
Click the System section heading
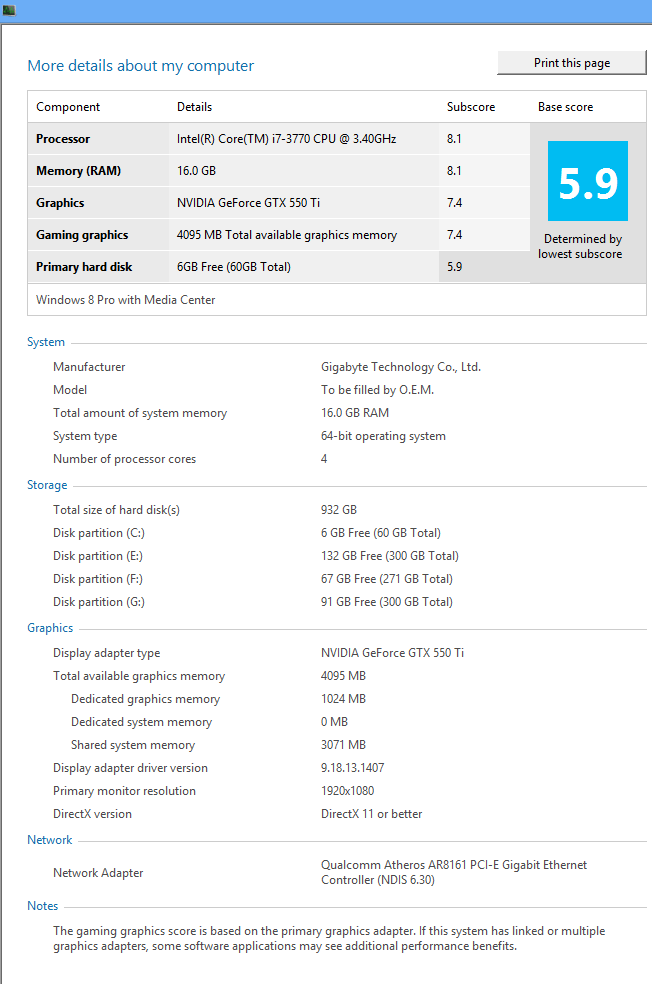click(46, 342)
